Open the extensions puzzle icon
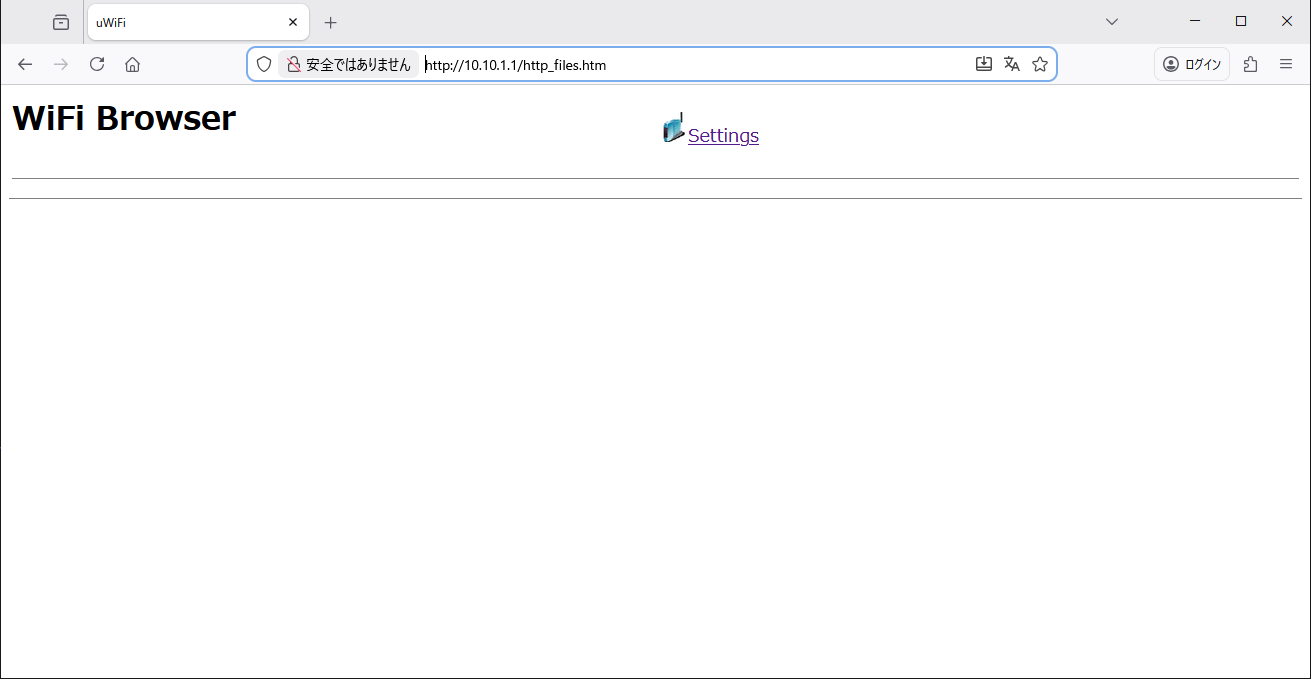1311x679 pixels. pos(1250,64)
